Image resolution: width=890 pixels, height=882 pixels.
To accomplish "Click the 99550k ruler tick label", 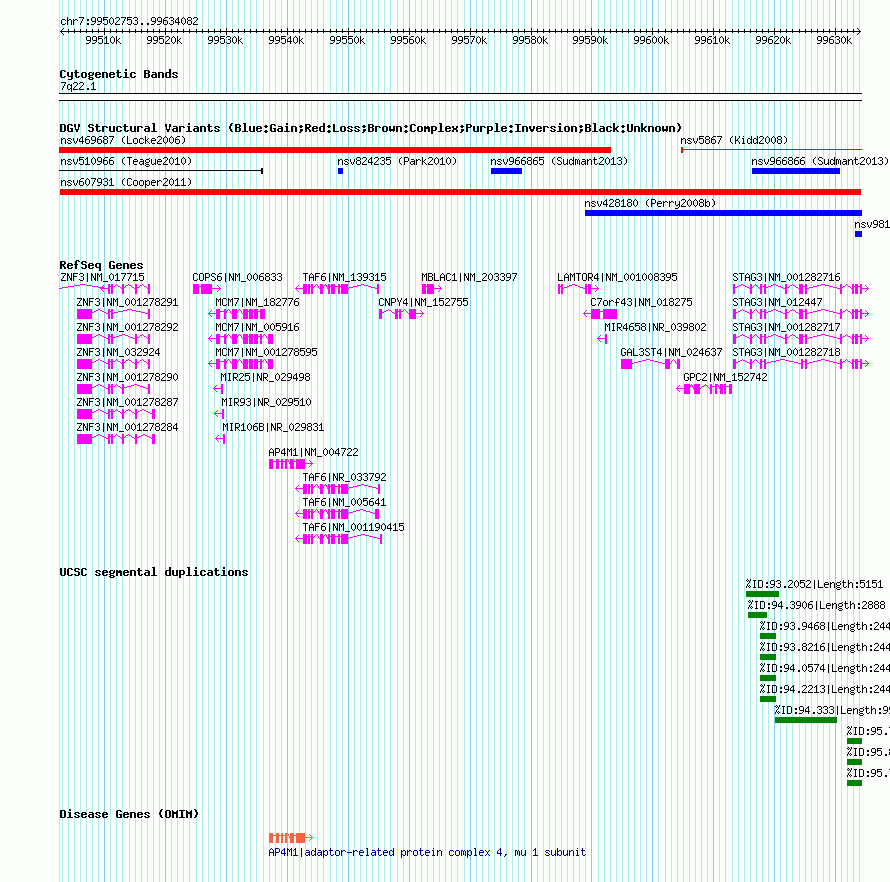I will 347,40.
